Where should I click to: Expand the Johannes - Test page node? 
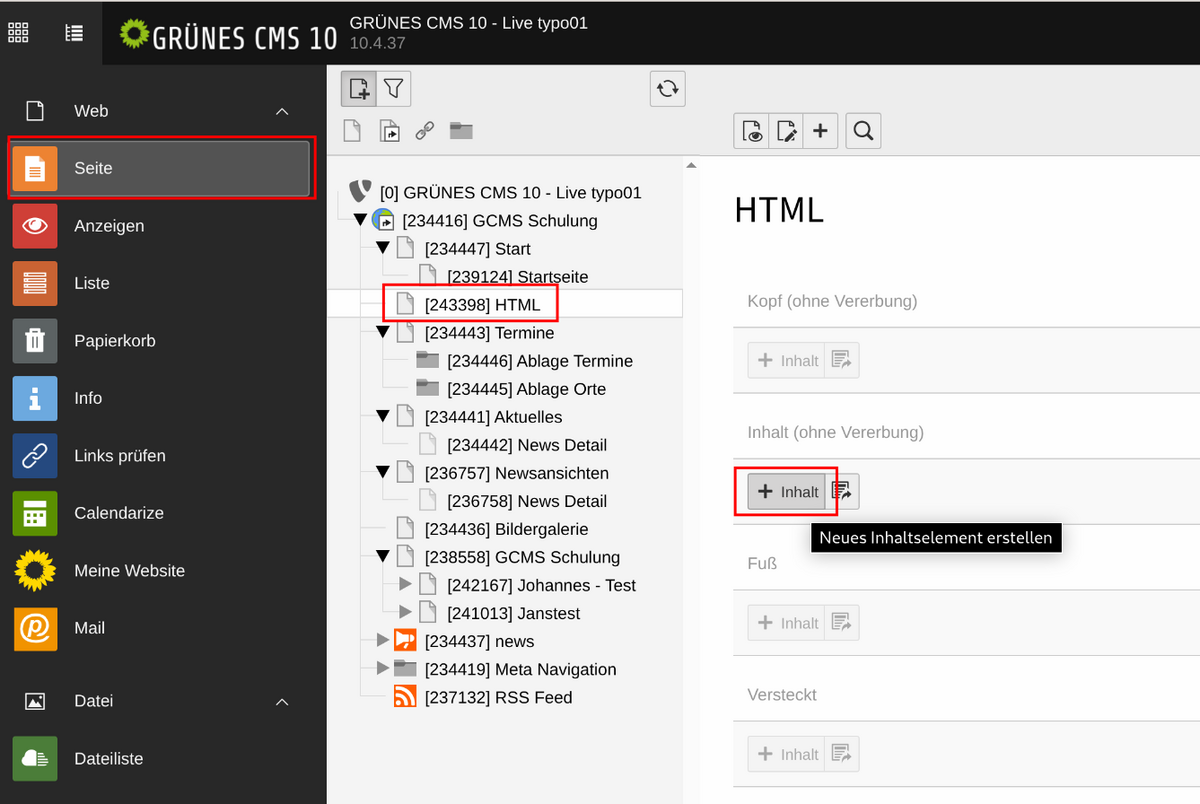405,584
